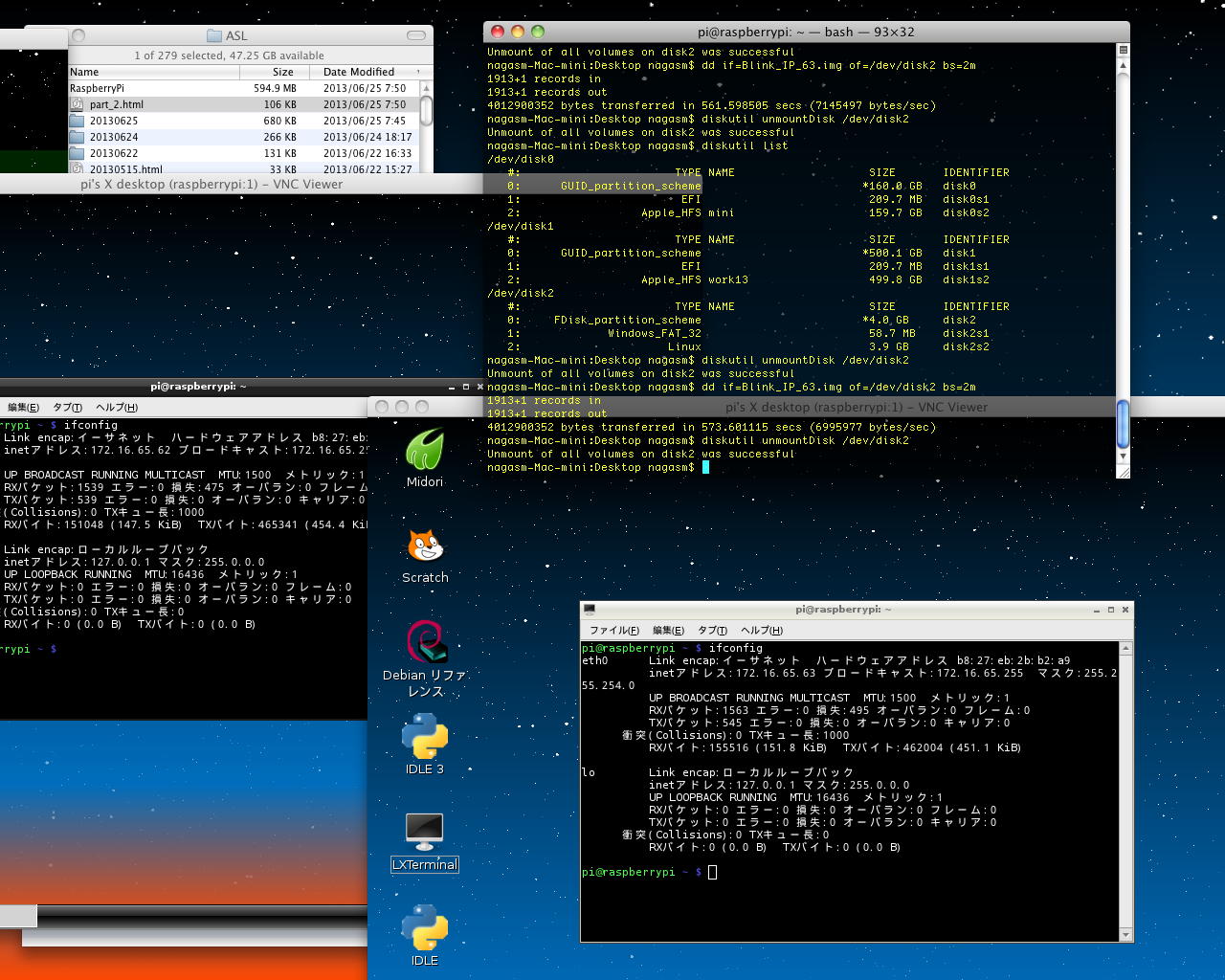The image size is (1225, 980).
Task: Open the Midori browser desktop icon
Action: click(424, 450)
